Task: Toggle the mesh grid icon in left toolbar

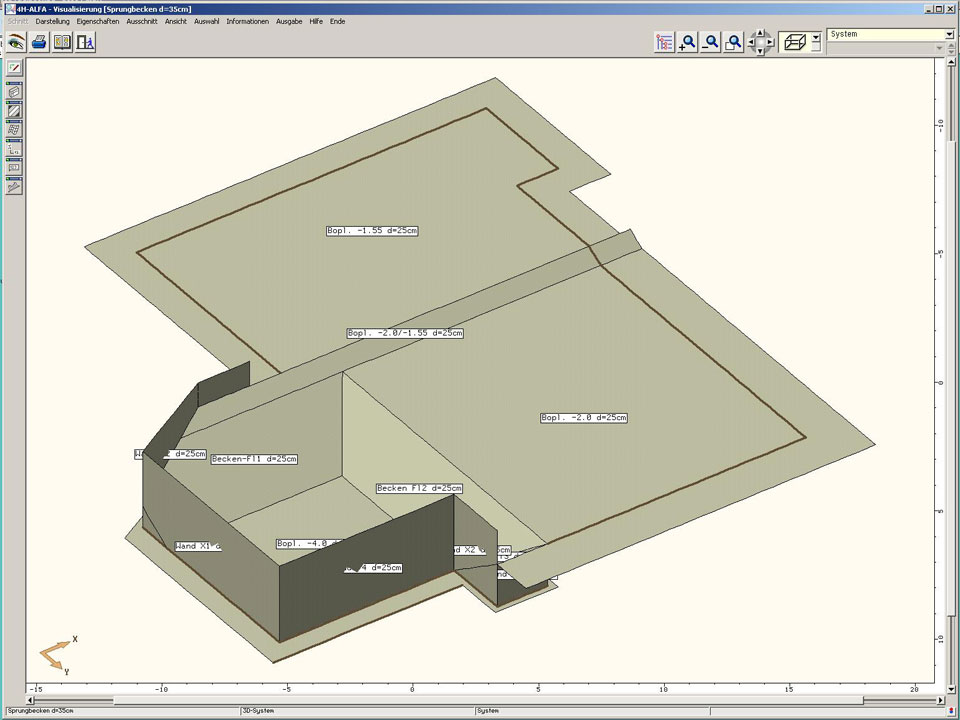Action: (x=14, y=130)
